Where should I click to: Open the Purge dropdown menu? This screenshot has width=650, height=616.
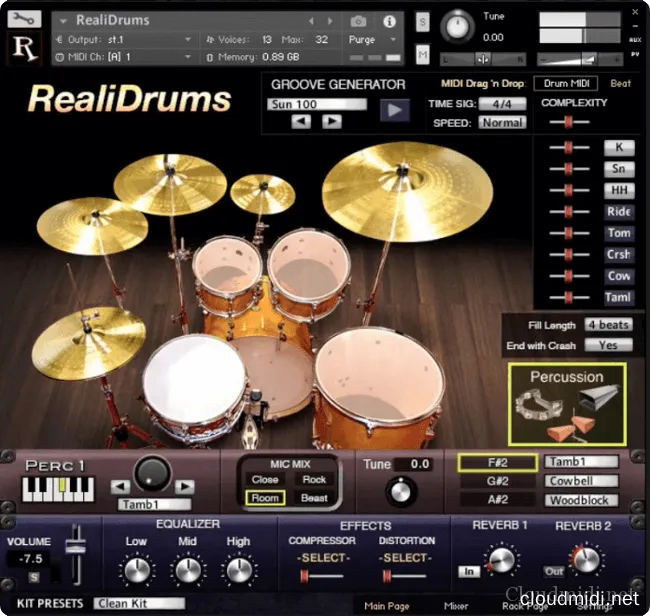[x=372, y=39]
